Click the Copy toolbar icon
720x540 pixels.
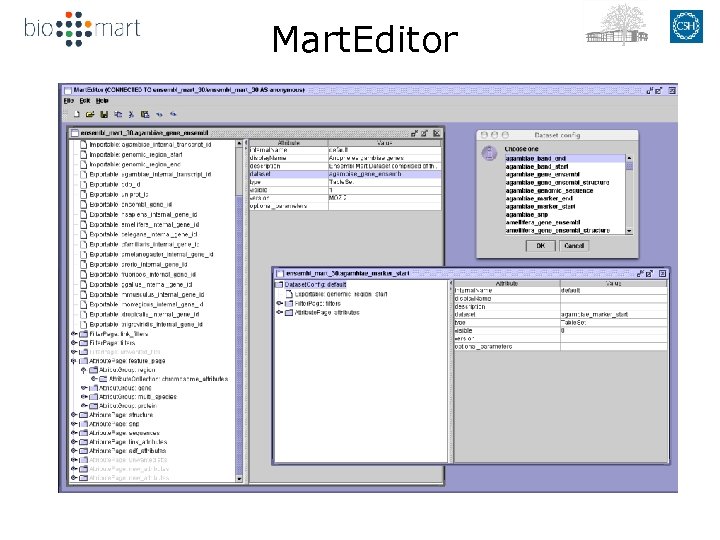(x=118, y=114)
